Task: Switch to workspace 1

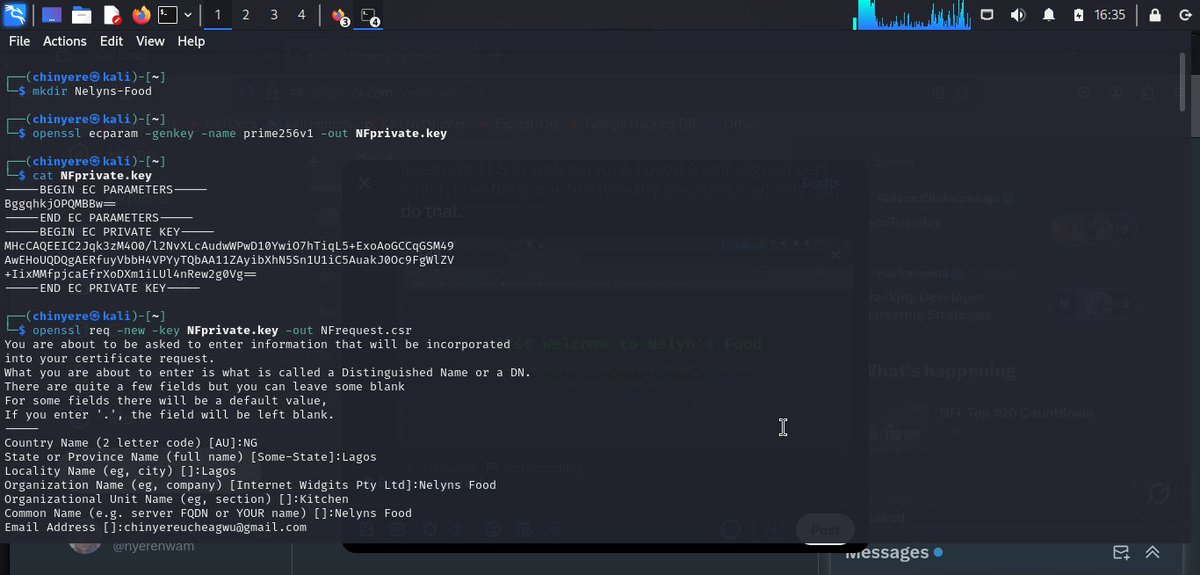Action: point(218,15)
